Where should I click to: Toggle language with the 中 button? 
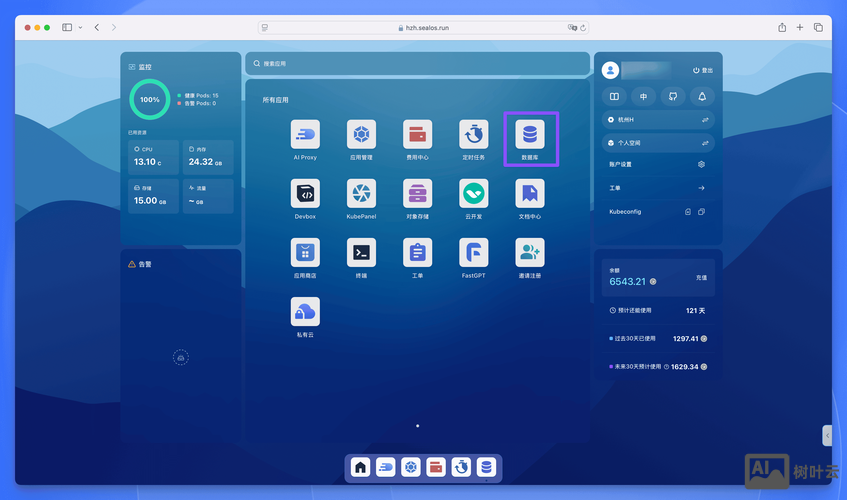(x=644, y=97)
